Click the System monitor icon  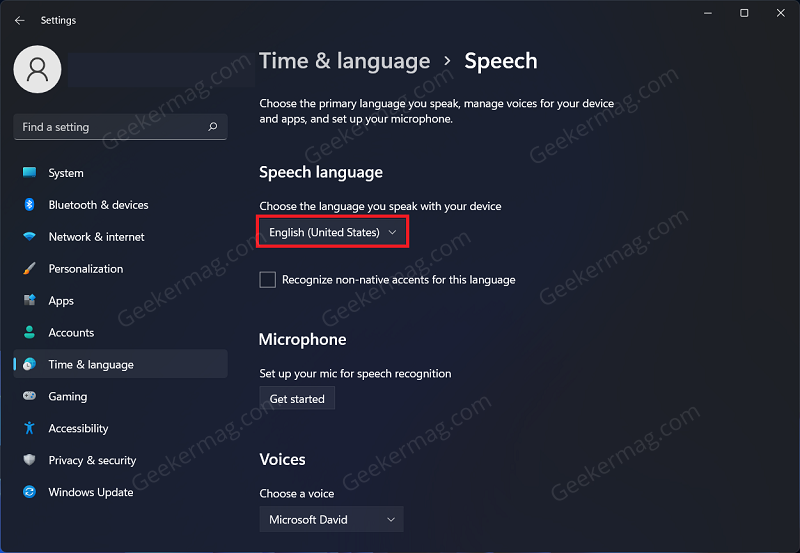(x=30, y=172)
